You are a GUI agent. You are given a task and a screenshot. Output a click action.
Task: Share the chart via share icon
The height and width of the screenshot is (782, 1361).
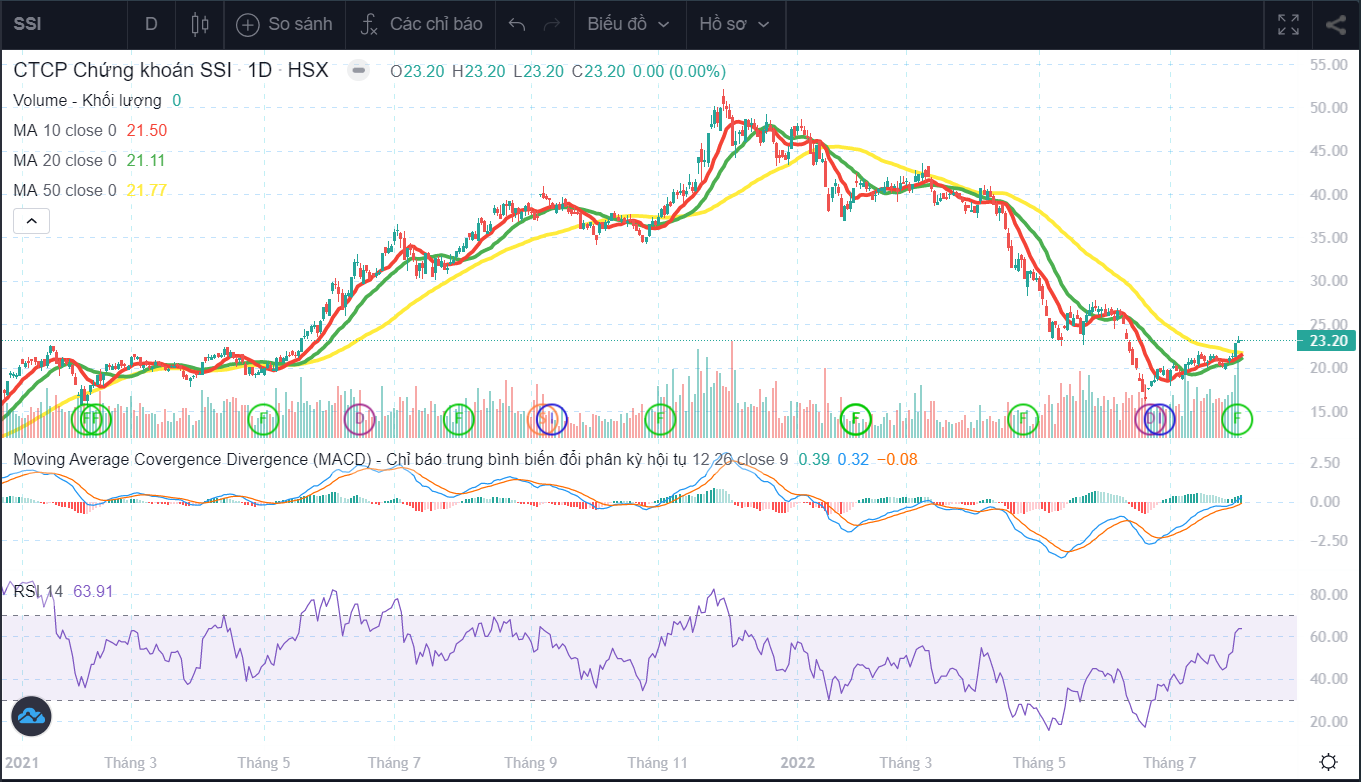coord(1335,25)
